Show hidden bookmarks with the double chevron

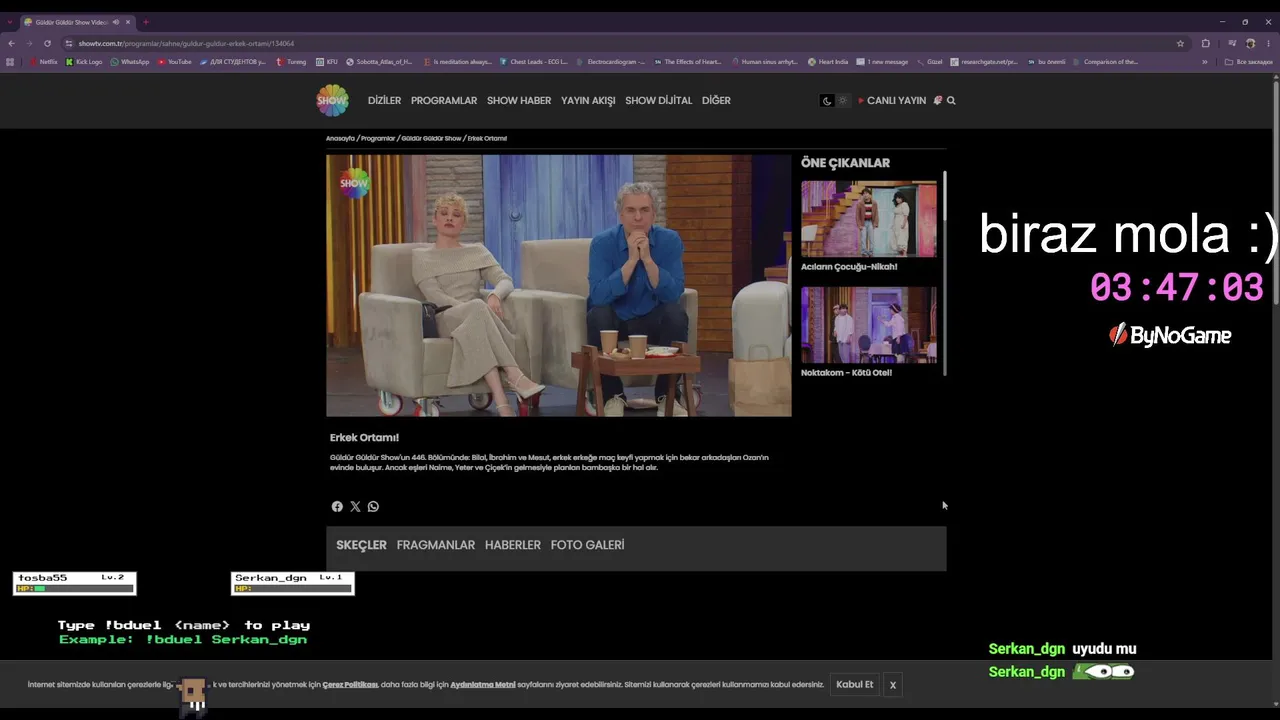(x=1204, y=62)
